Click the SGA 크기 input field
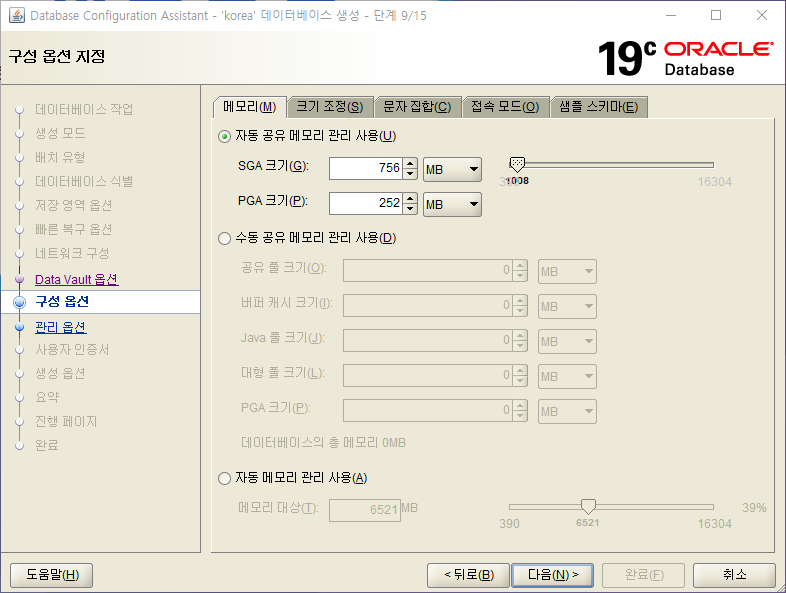The image size is (786, 593). (365, 168)
